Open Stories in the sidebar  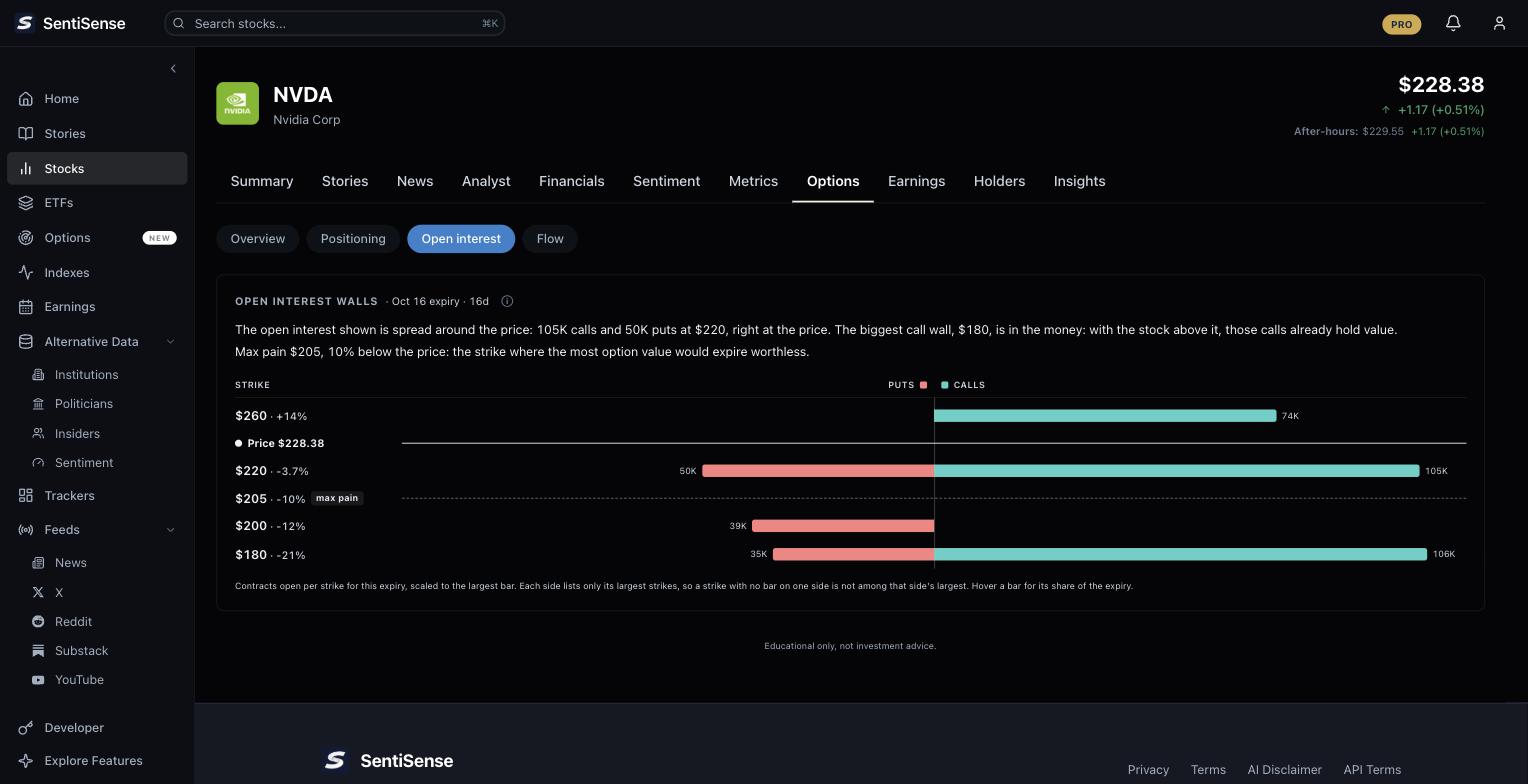pyautogui.click(x=97, y=134)
